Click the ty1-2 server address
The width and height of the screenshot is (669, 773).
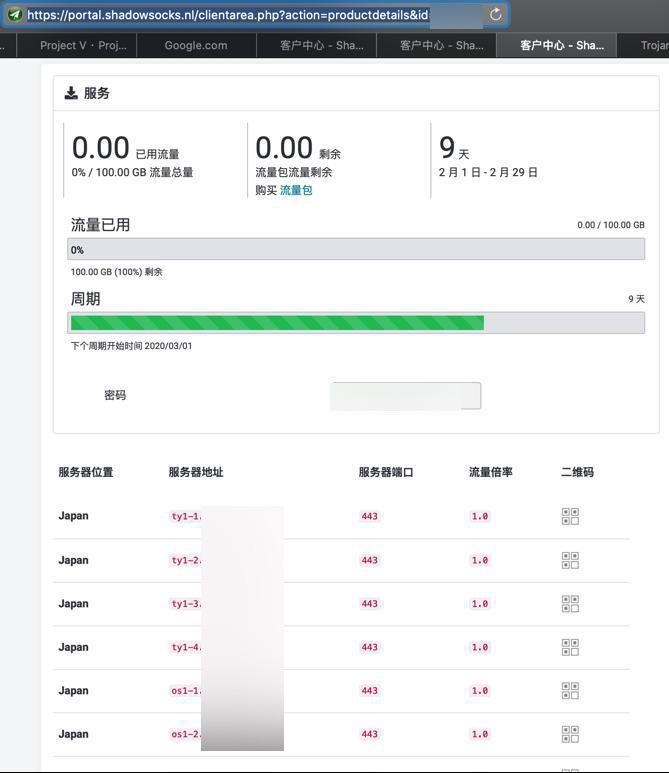185,560
